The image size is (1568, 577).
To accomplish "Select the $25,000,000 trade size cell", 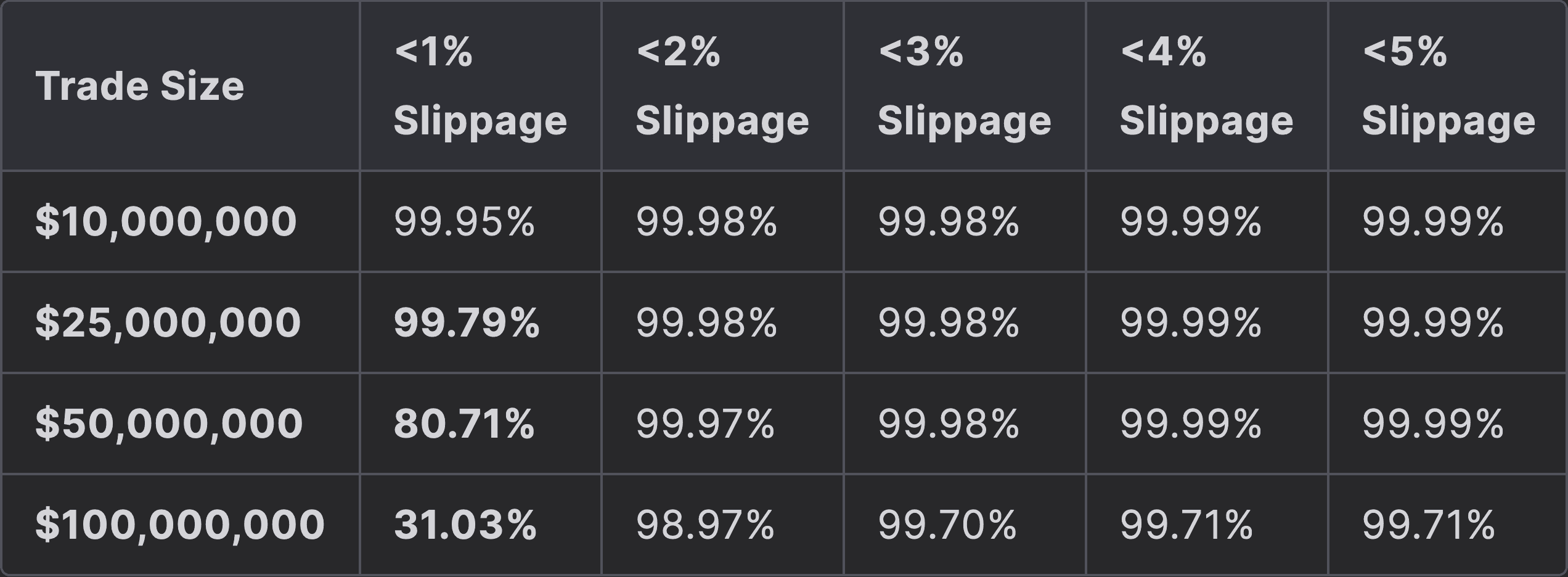I will 168,322.
